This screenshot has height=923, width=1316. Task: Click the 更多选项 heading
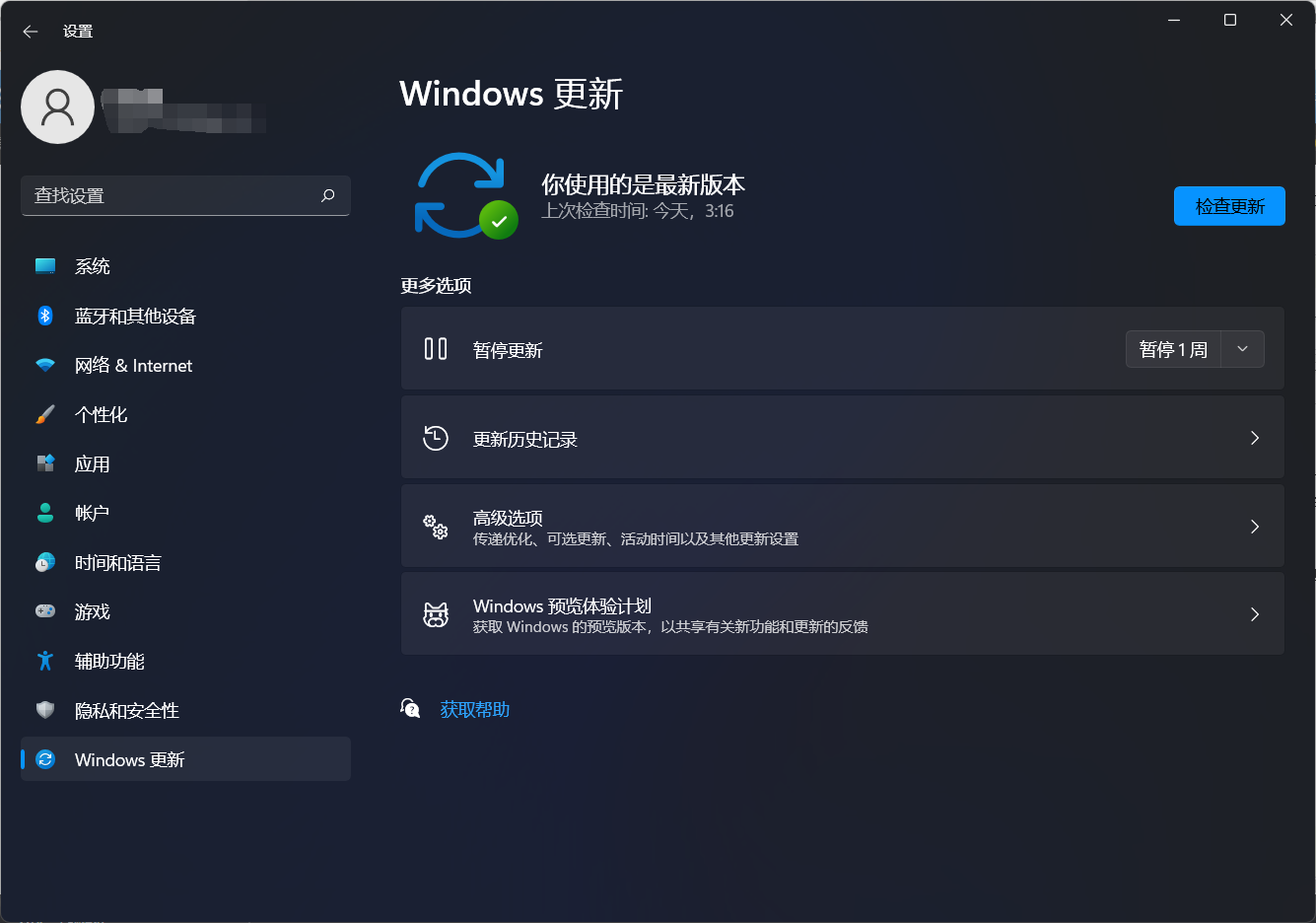tap(436, 286)
